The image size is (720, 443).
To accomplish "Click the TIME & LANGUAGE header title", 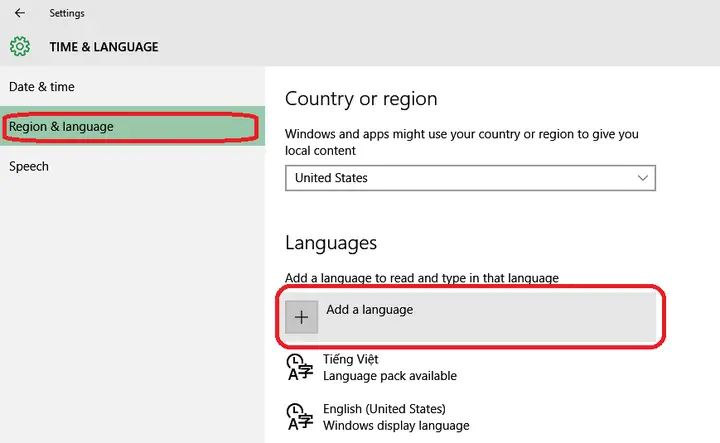I will pos(104,47).
